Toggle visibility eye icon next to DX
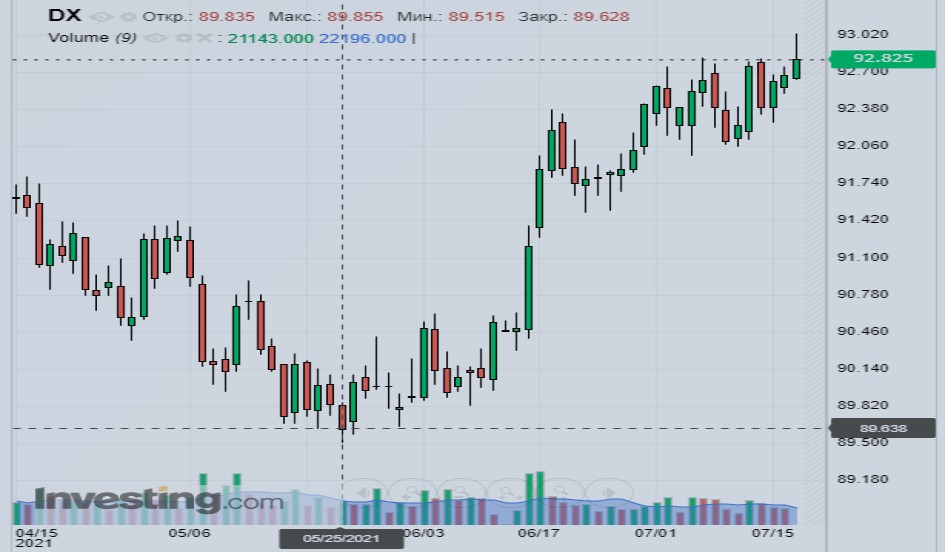The image size is (945, 552). click(101, 17)
